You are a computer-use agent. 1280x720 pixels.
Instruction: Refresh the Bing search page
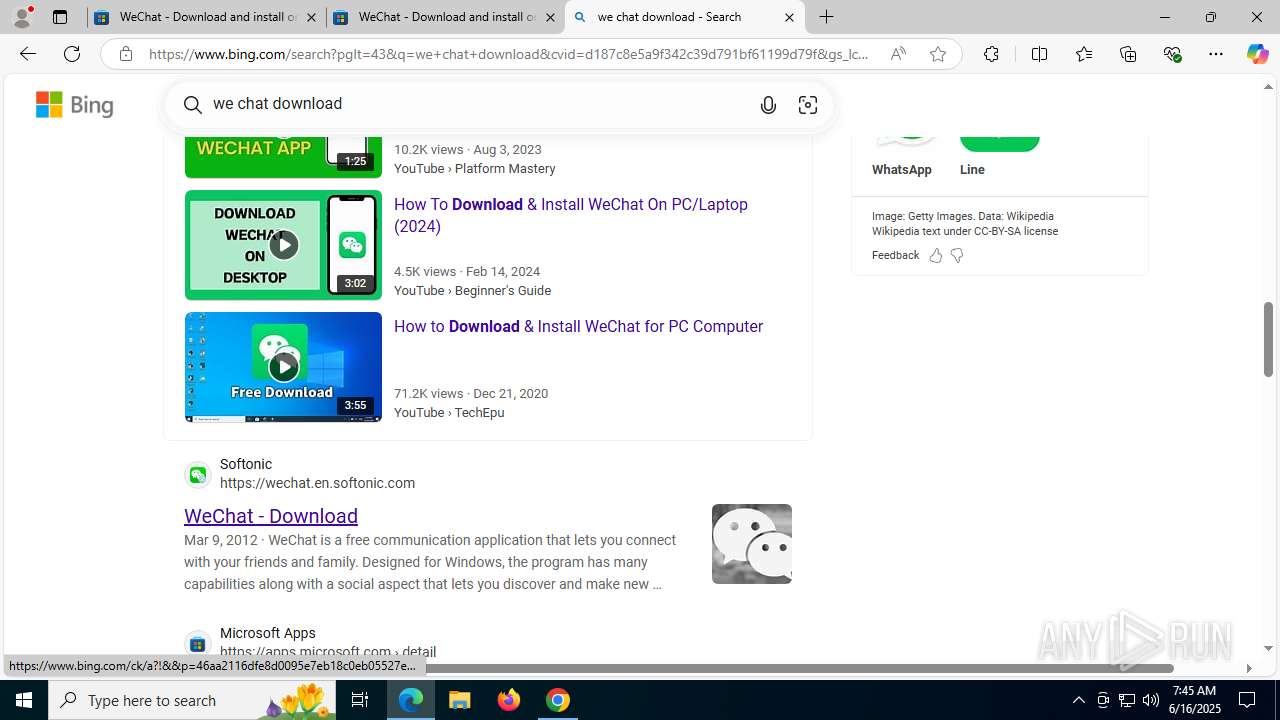tap(72, 54)
